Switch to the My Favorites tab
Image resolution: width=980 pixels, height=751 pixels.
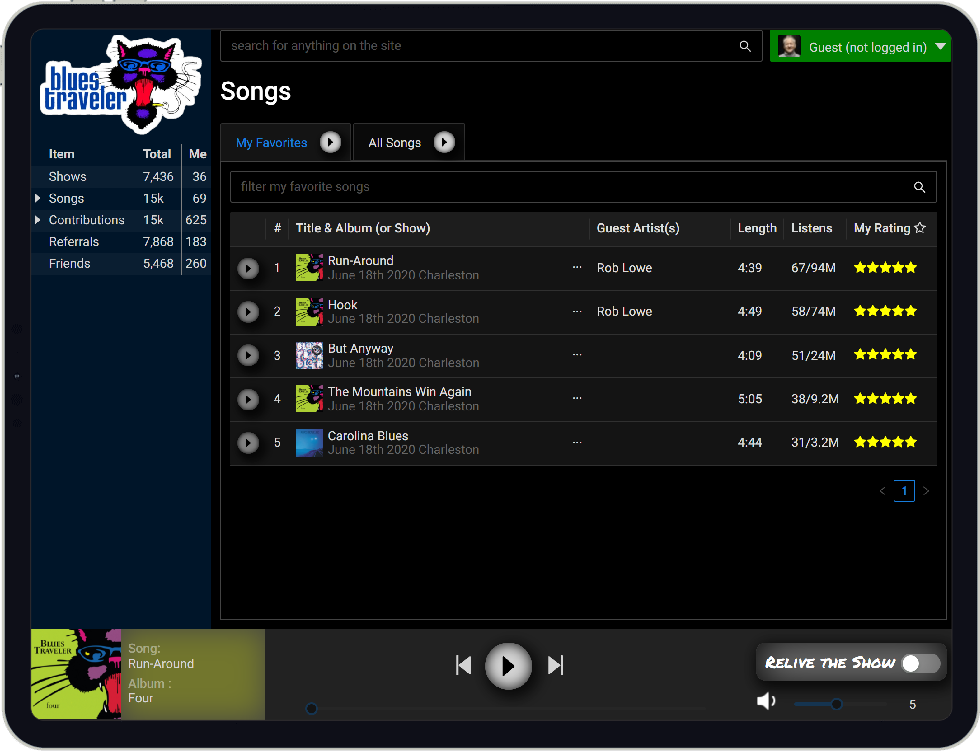pos(271,143)
